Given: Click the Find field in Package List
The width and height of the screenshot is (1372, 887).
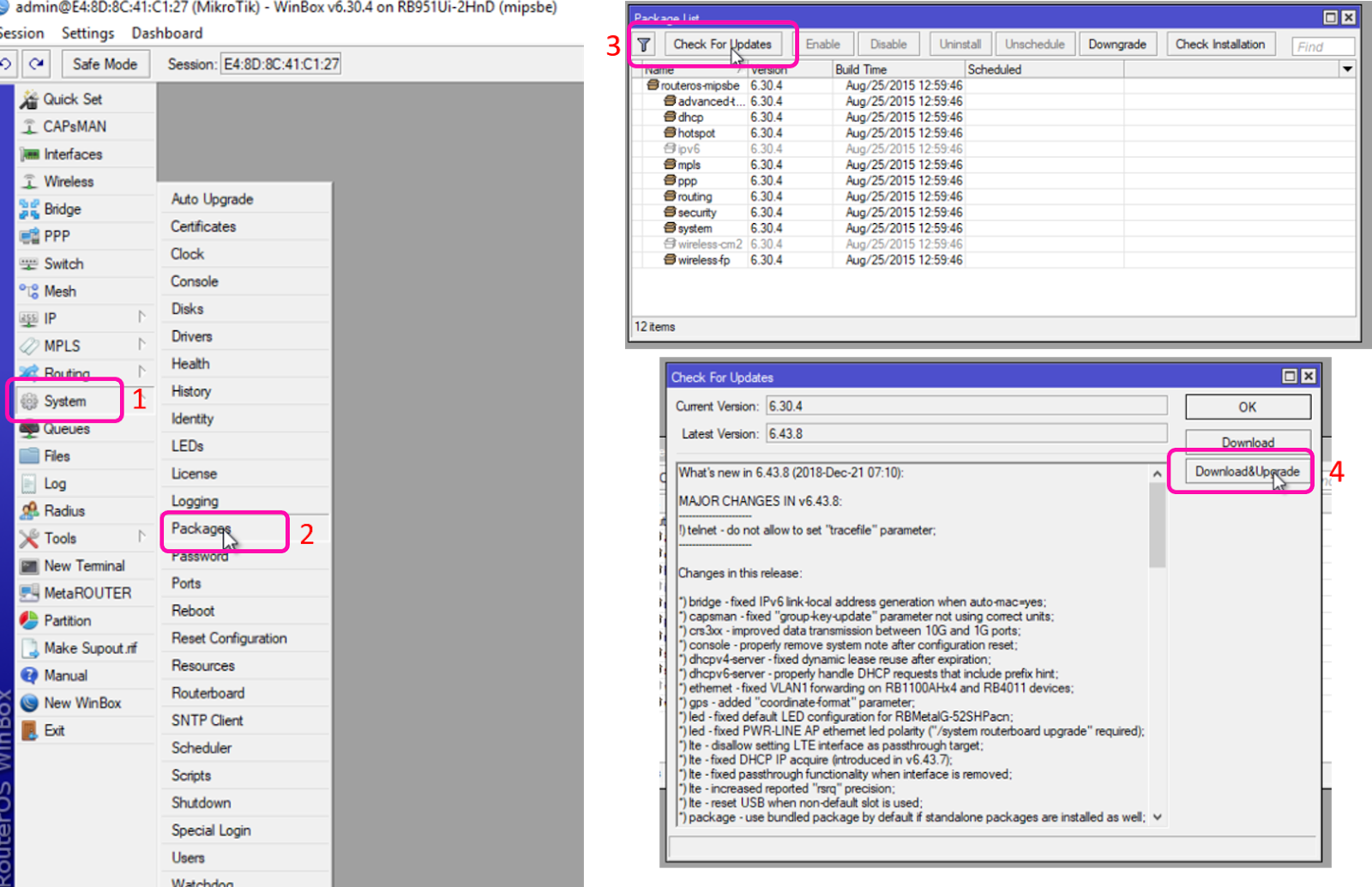Looking at the screenshot, I should pyautogui.click(x=1322, y=46).
